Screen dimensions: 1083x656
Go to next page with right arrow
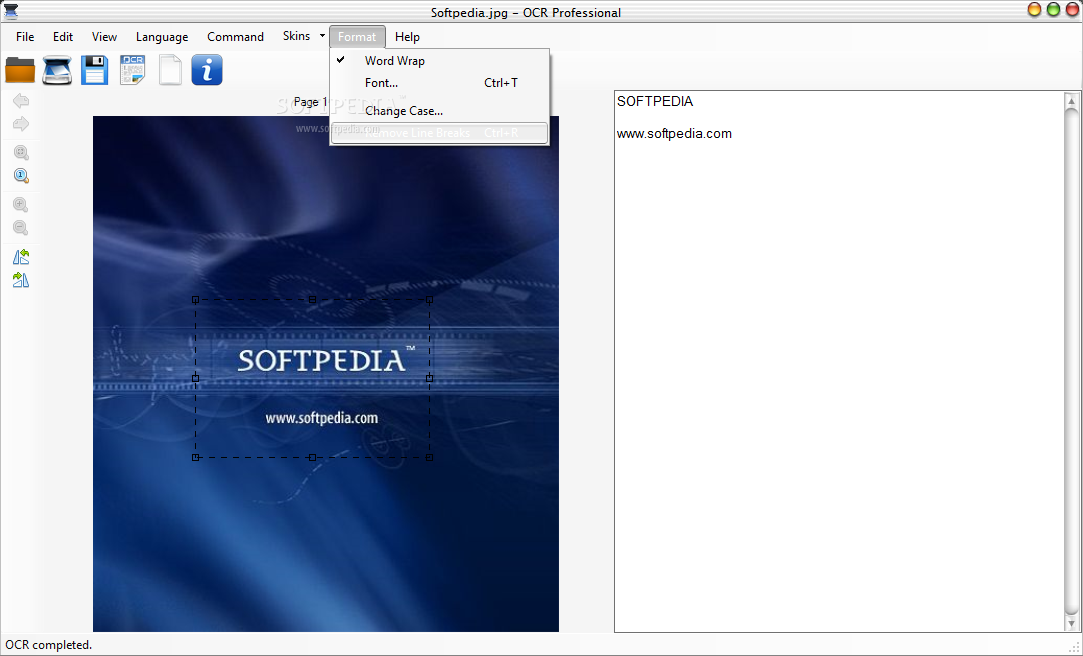(21, 124)
